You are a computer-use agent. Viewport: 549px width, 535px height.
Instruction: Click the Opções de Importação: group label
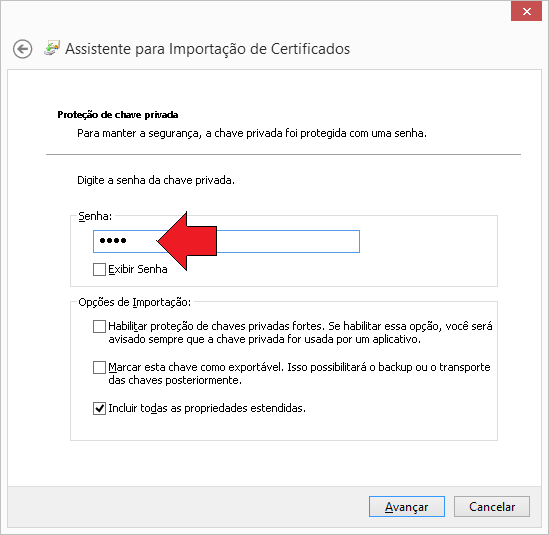click(x=134, y=302)
